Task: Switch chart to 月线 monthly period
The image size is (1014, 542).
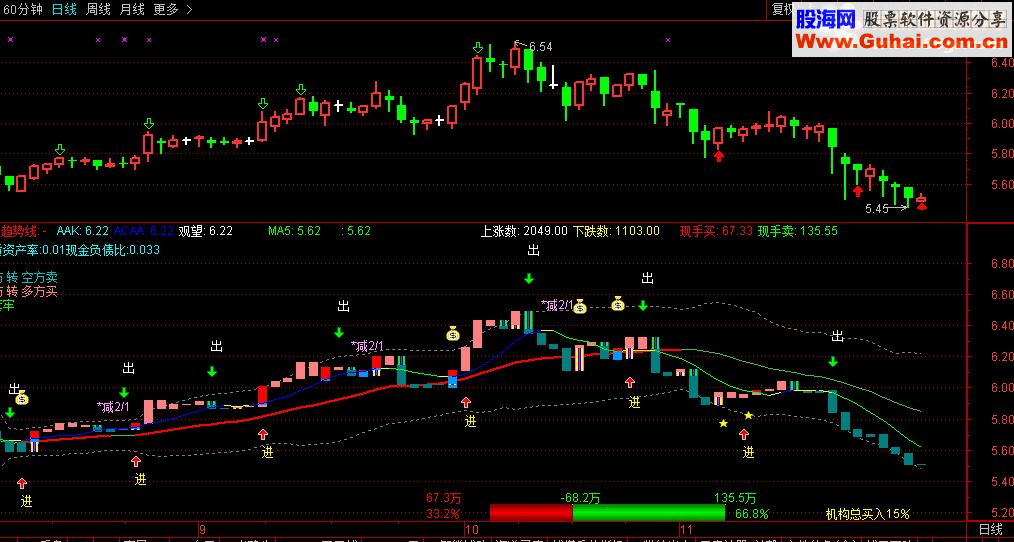Action: pyautogui.click(x=133, y=10)
